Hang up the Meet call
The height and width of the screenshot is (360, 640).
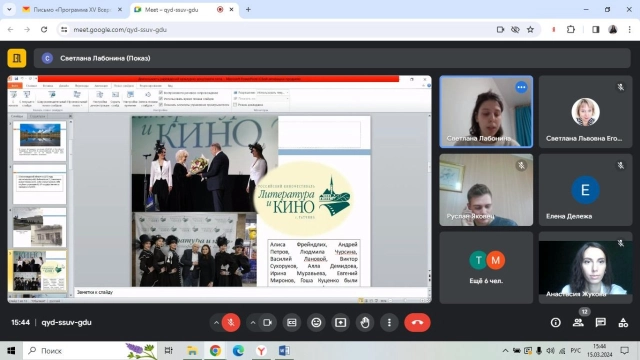click(x=417, y=322)
